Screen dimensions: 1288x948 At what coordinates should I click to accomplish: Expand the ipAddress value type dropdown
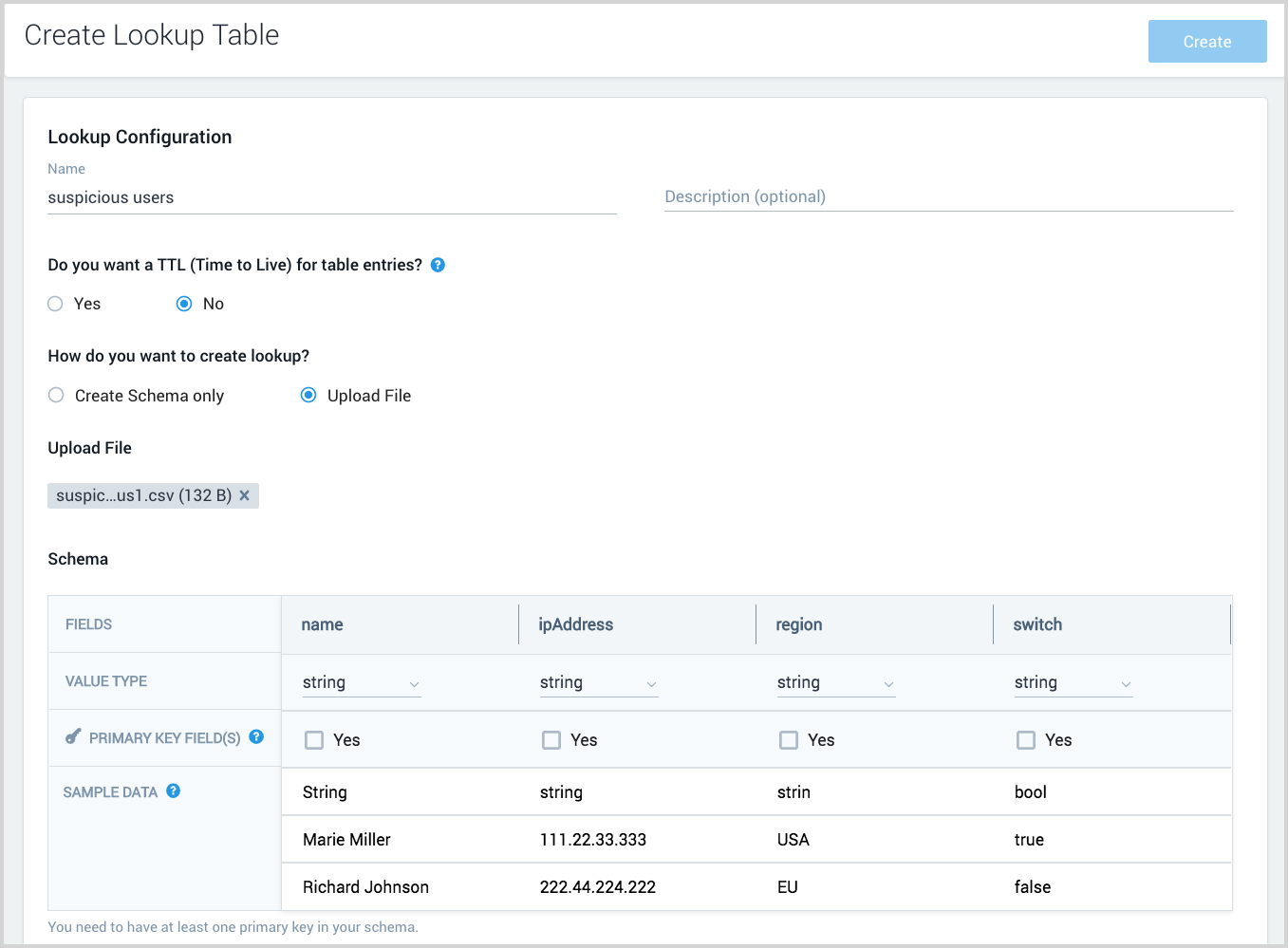click(598, 683)
